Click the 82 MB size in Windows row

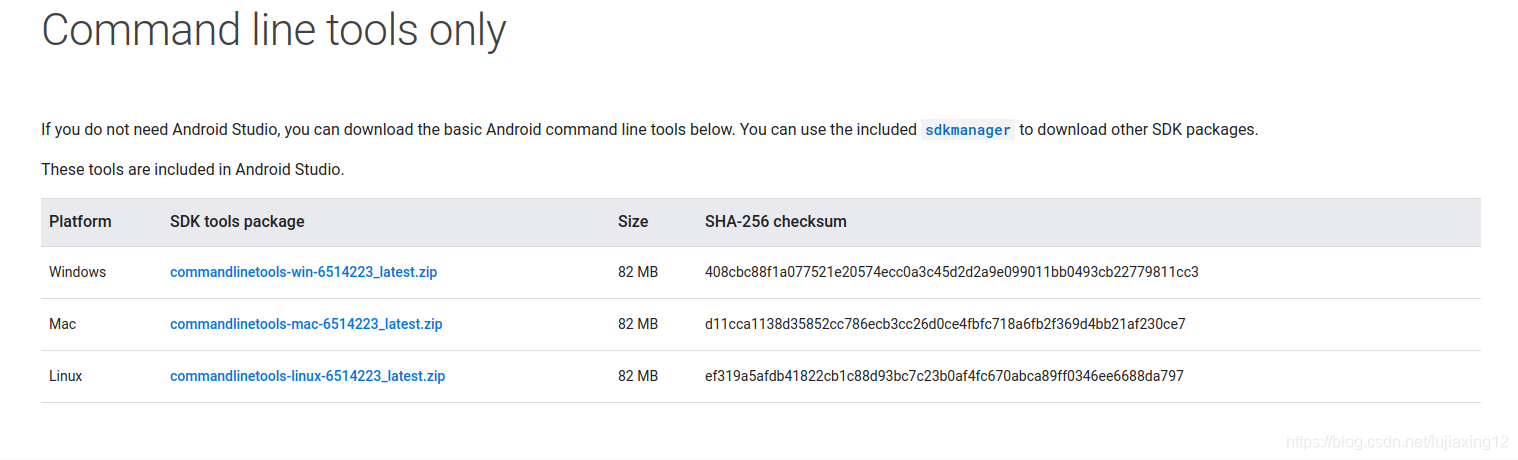[x=638, y=272]
